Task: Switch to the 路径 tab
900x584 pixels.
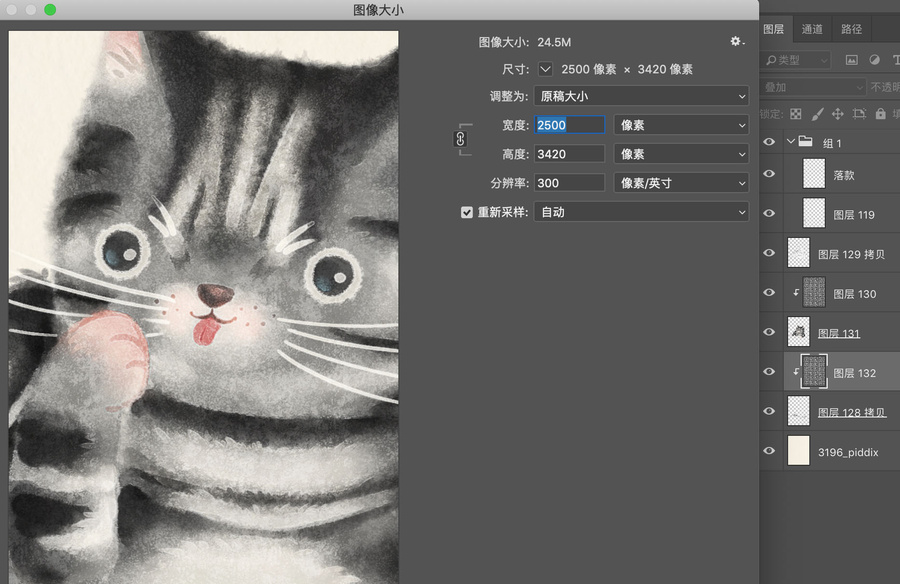Action: (851, 29)
